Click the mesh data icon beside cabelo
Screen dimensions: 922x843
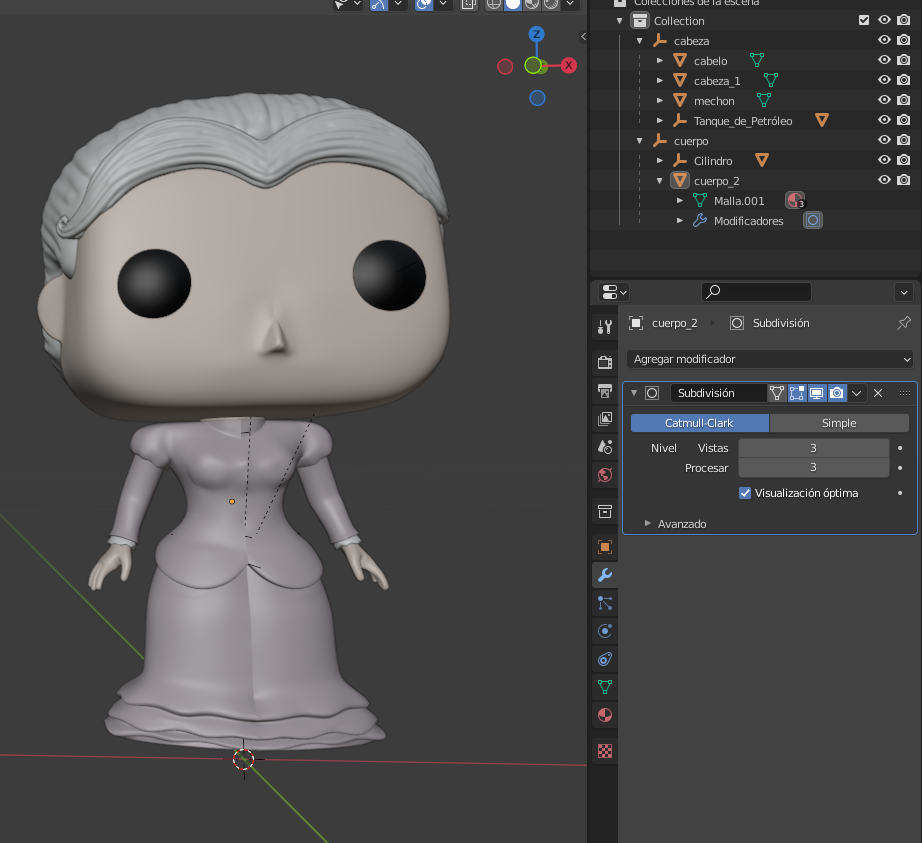tap(757, 60)
